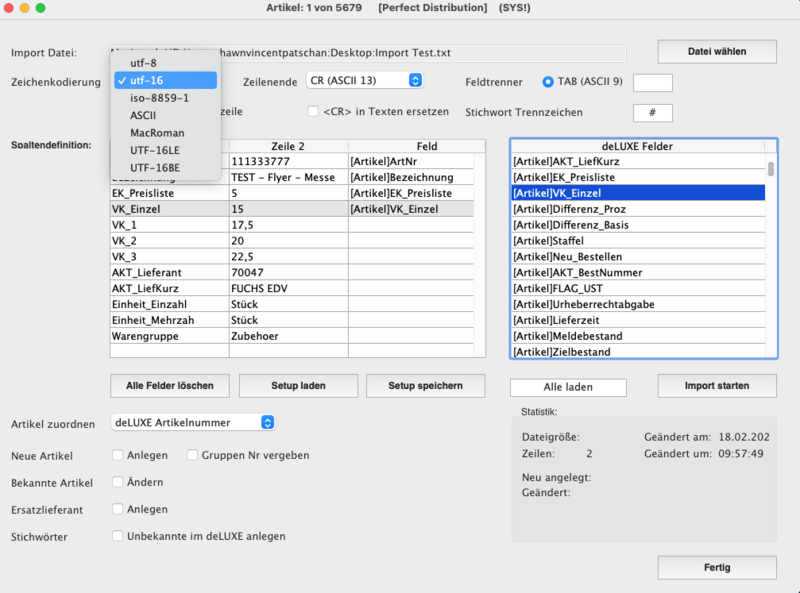800x593 pixels.
Task: Select the TAB (ASCII 9) radio button
Action: click(x=548, y=81)
